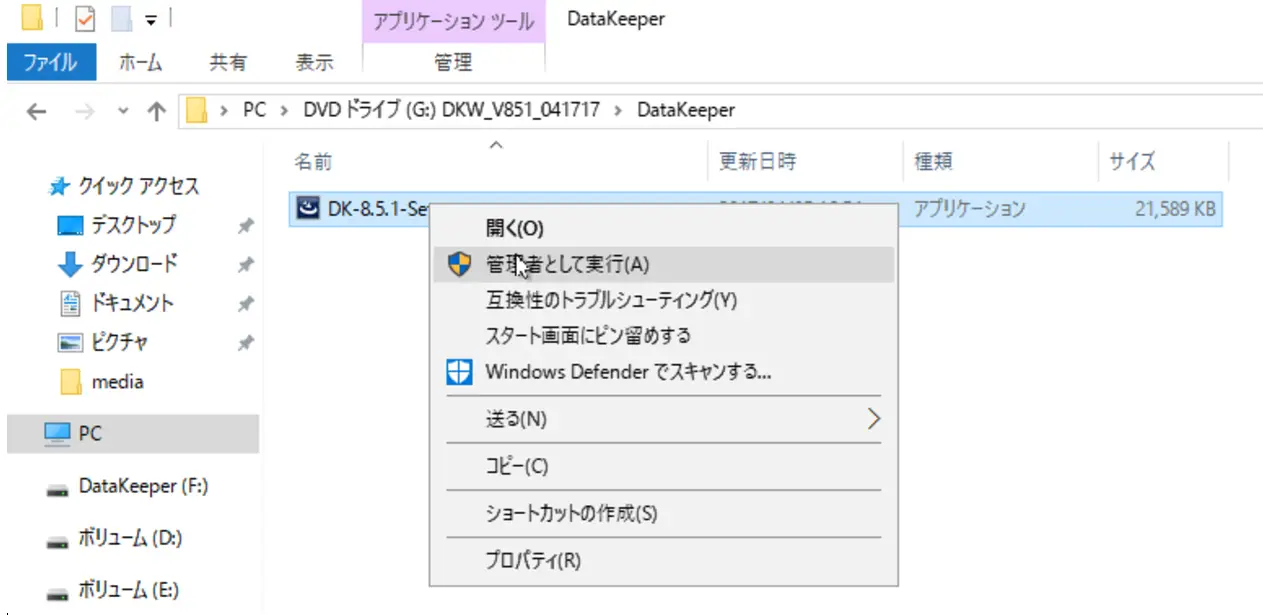The width and height of the screenshot is (1263, 615).
Task: Click the pin icon next to ピクチャ
Action: 245,344
